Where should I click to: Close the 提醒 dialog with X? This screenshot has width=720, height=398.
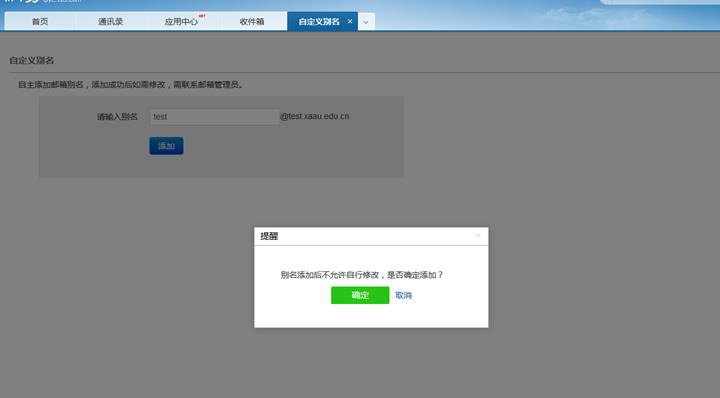click(x=478, y=235)
